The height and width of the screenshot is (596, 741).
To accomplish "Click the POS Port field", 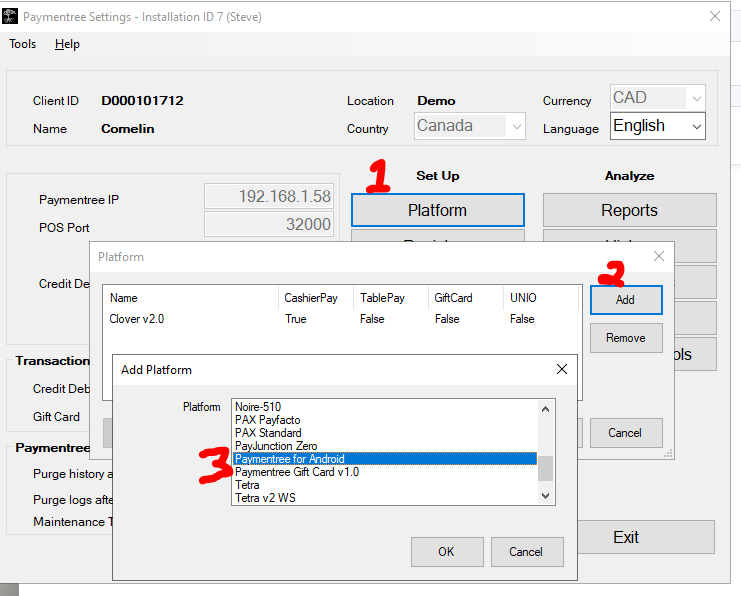I will (269, 224).
